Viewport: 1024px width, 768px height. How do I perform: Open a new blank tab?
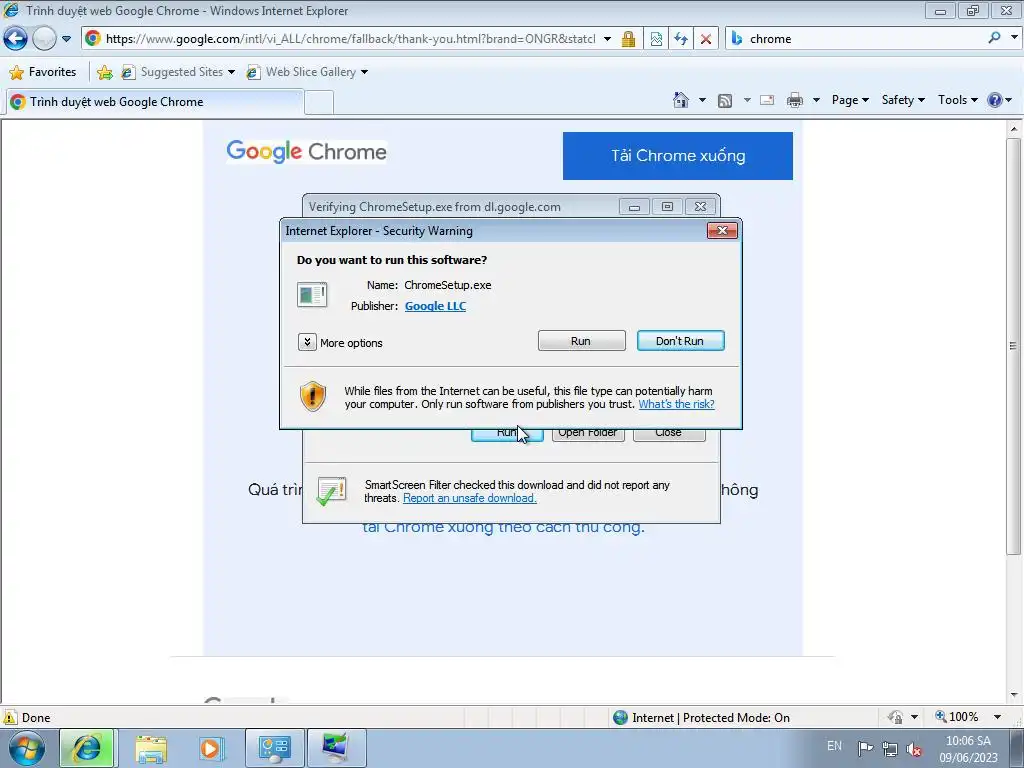click(x=319, y=103)
